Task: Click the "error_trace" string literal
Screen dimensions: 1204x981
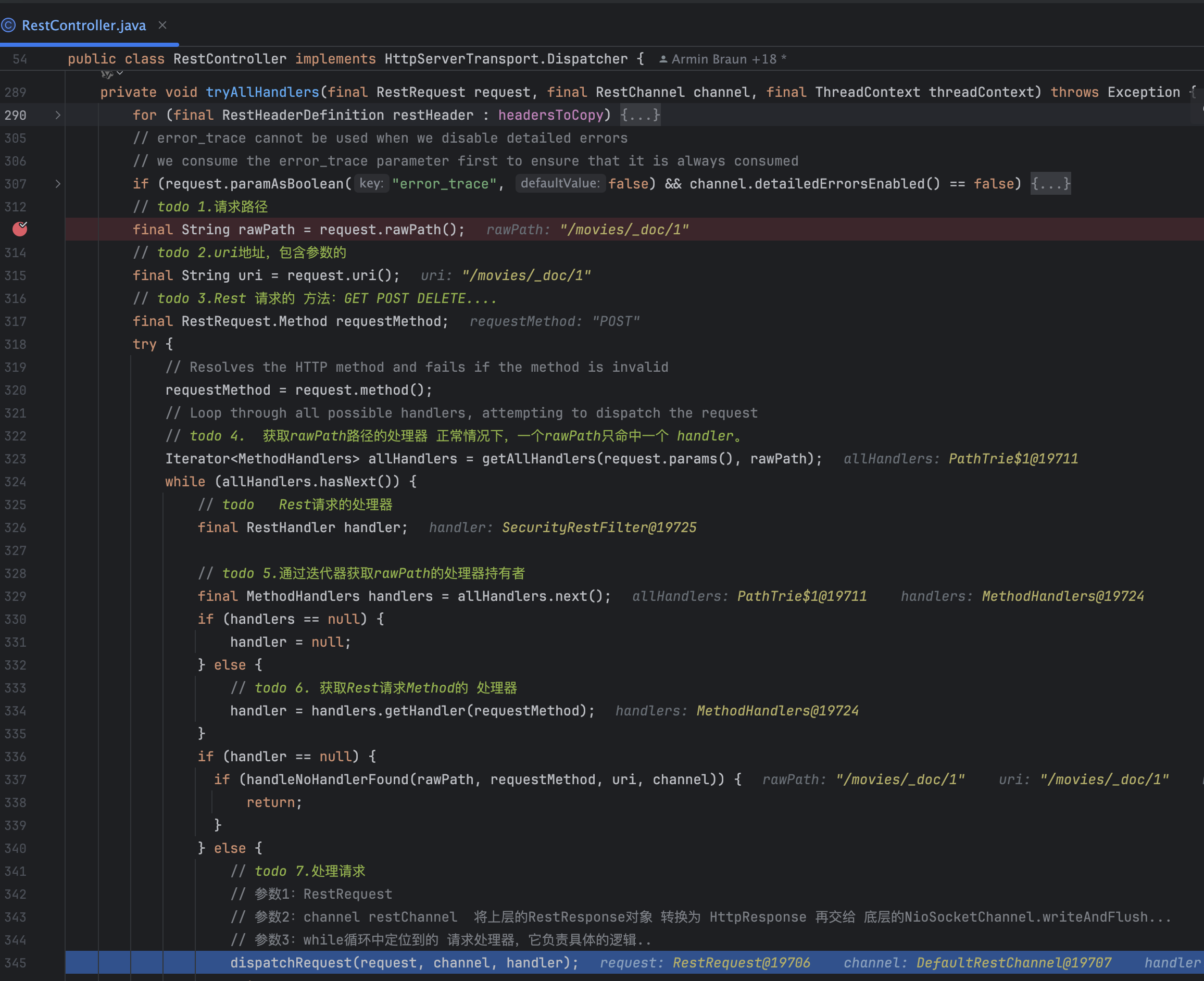Action: tap(444, 184)
